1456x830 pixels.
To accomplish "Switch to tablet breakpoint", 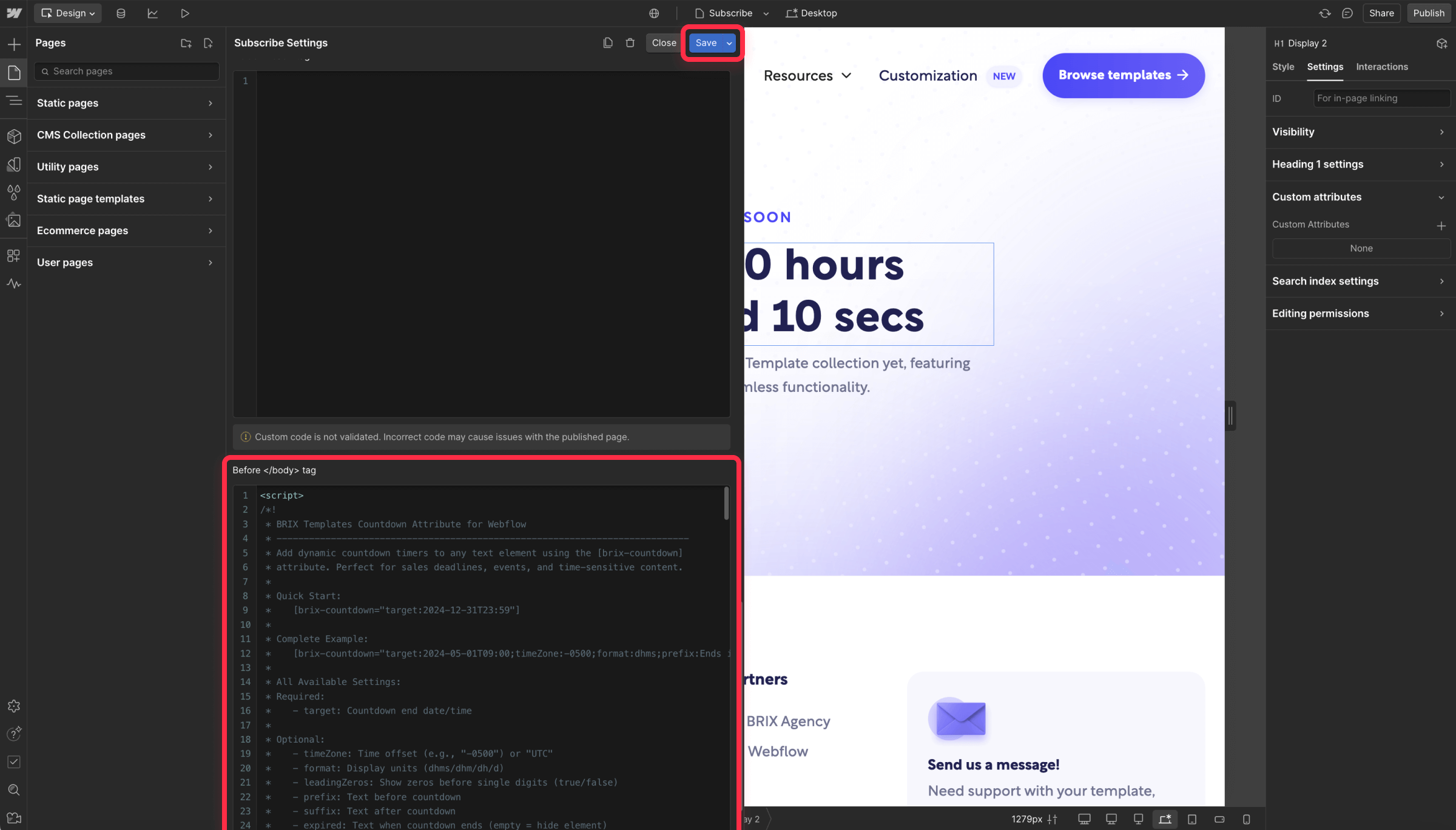I will pos(1192,819).
